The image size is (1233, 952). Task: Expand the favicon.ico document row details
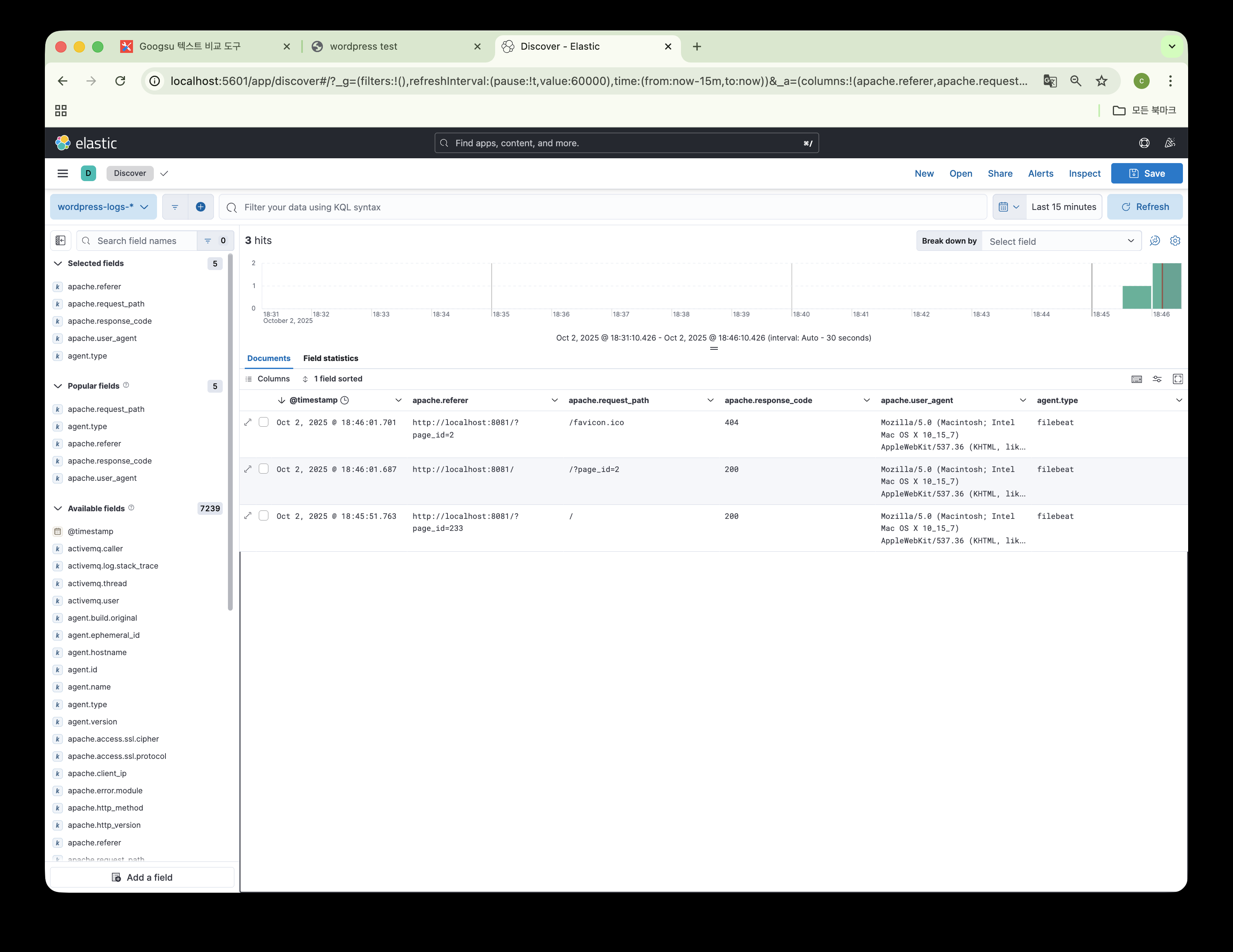coord(248,422)
